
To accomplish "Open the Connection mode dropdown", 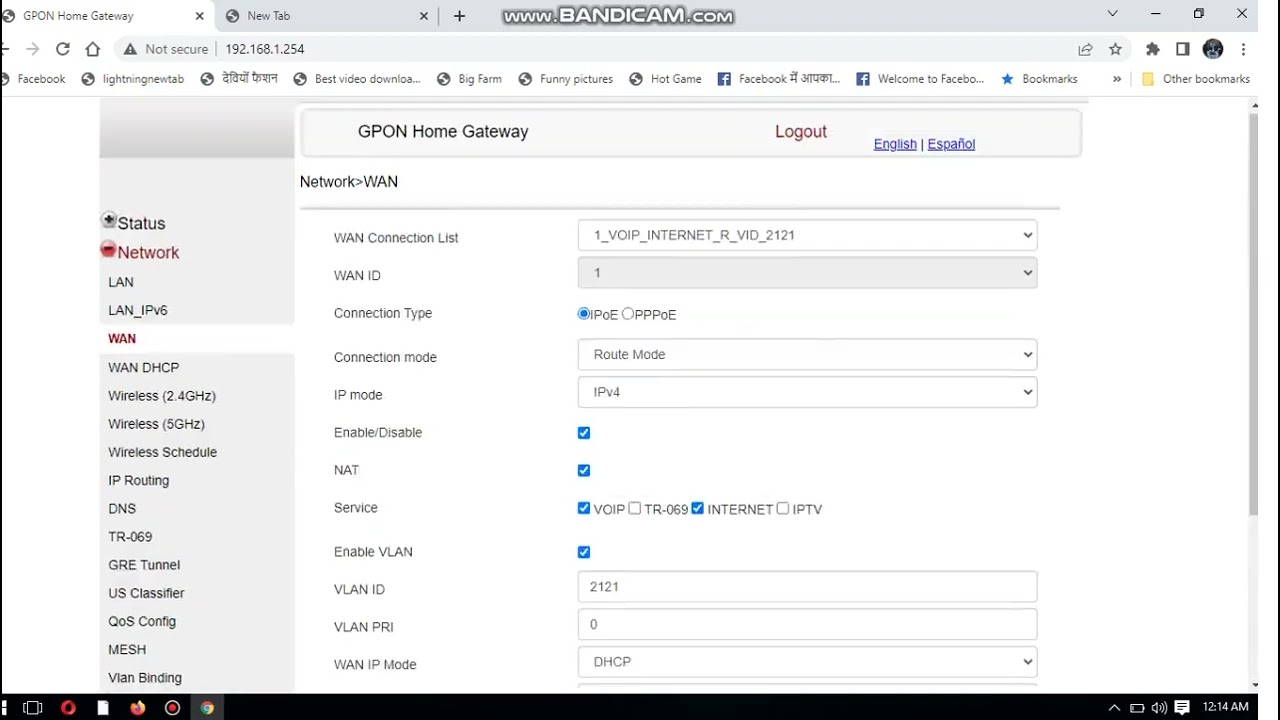I will (x=807, y=355).
